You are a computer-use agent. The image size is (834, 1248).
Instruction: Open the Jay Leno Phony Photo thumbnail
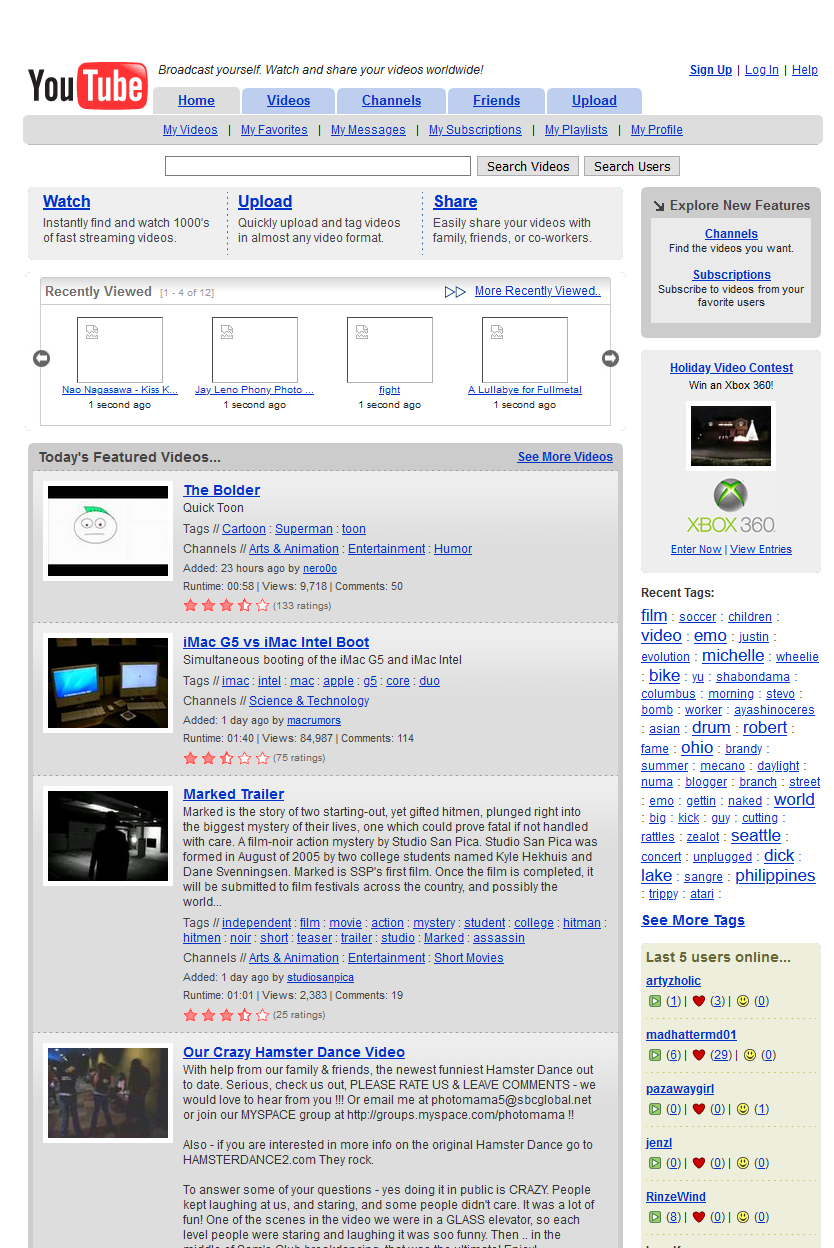255,349
